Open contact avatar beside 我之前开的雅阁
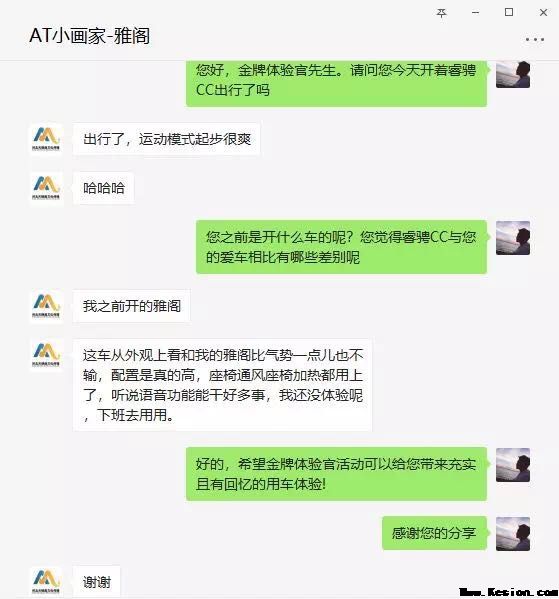 coord(46,306)
